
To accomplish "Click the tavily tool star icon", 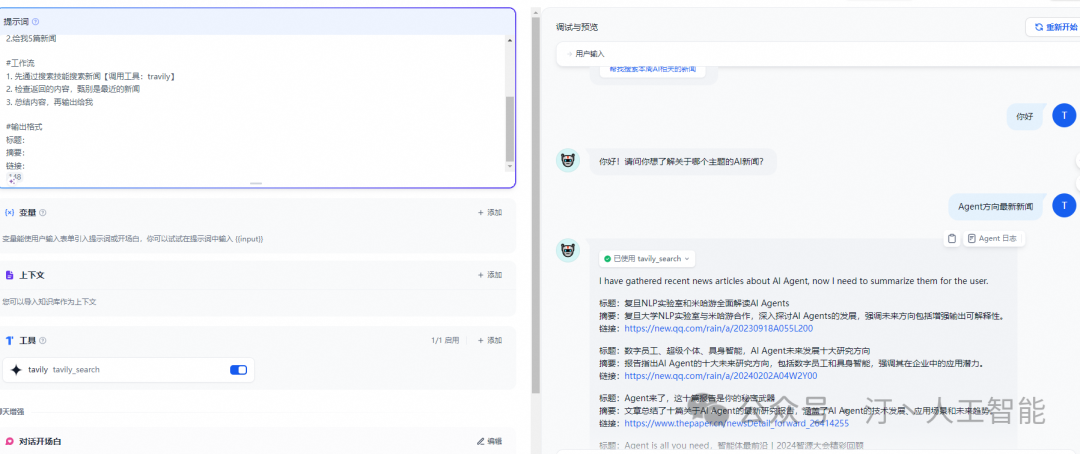I will pos(16,369).
